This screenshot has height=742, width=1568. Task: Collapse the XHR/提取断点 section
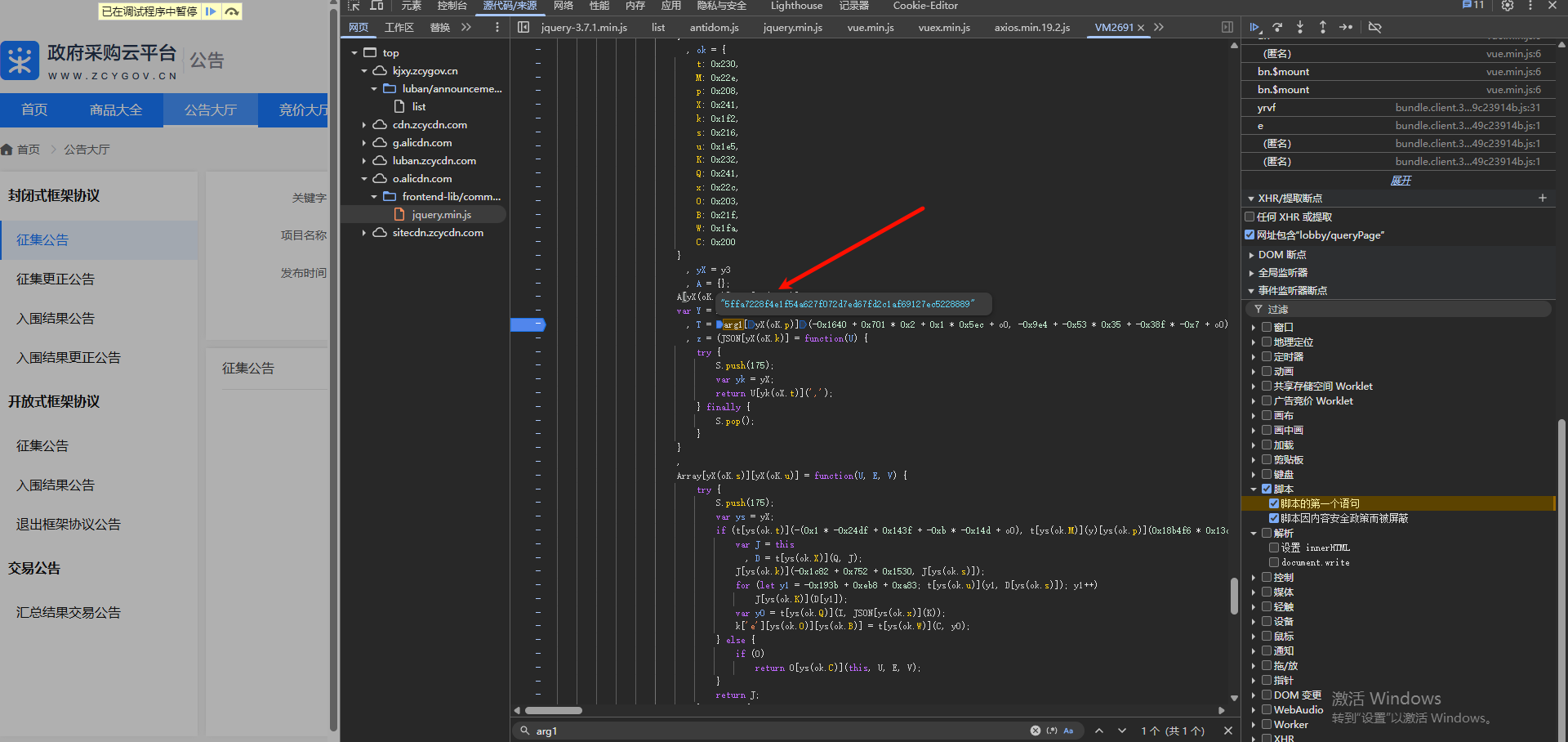pos(1250,199)
